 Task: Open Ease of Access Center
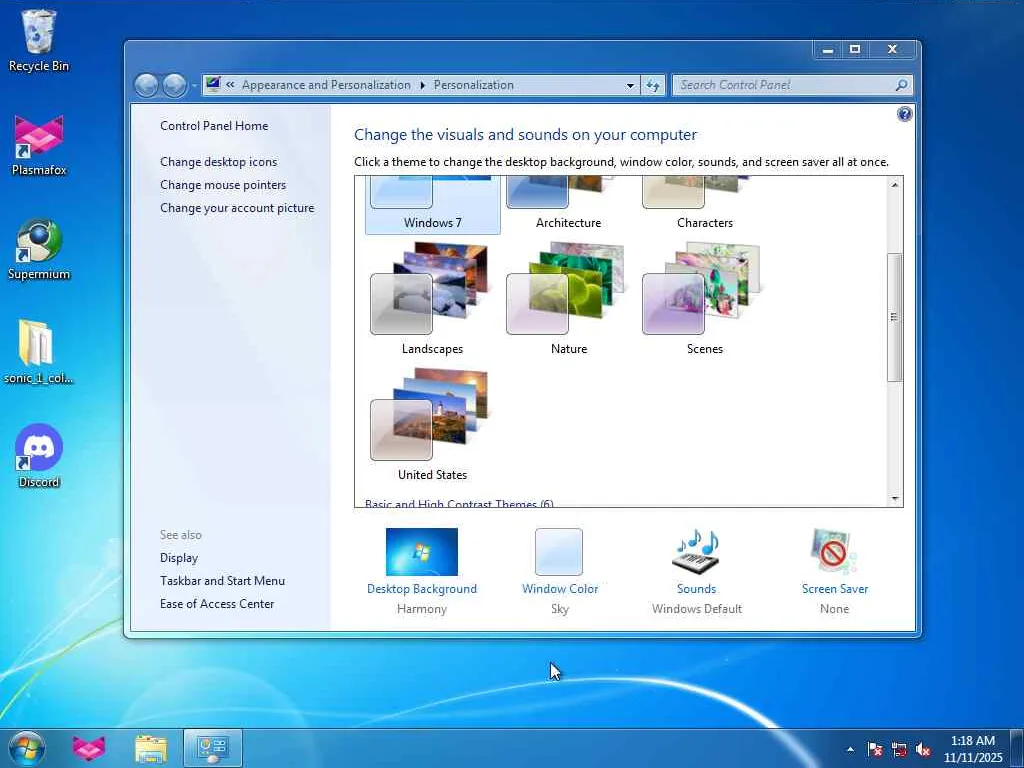click(217, 603)
